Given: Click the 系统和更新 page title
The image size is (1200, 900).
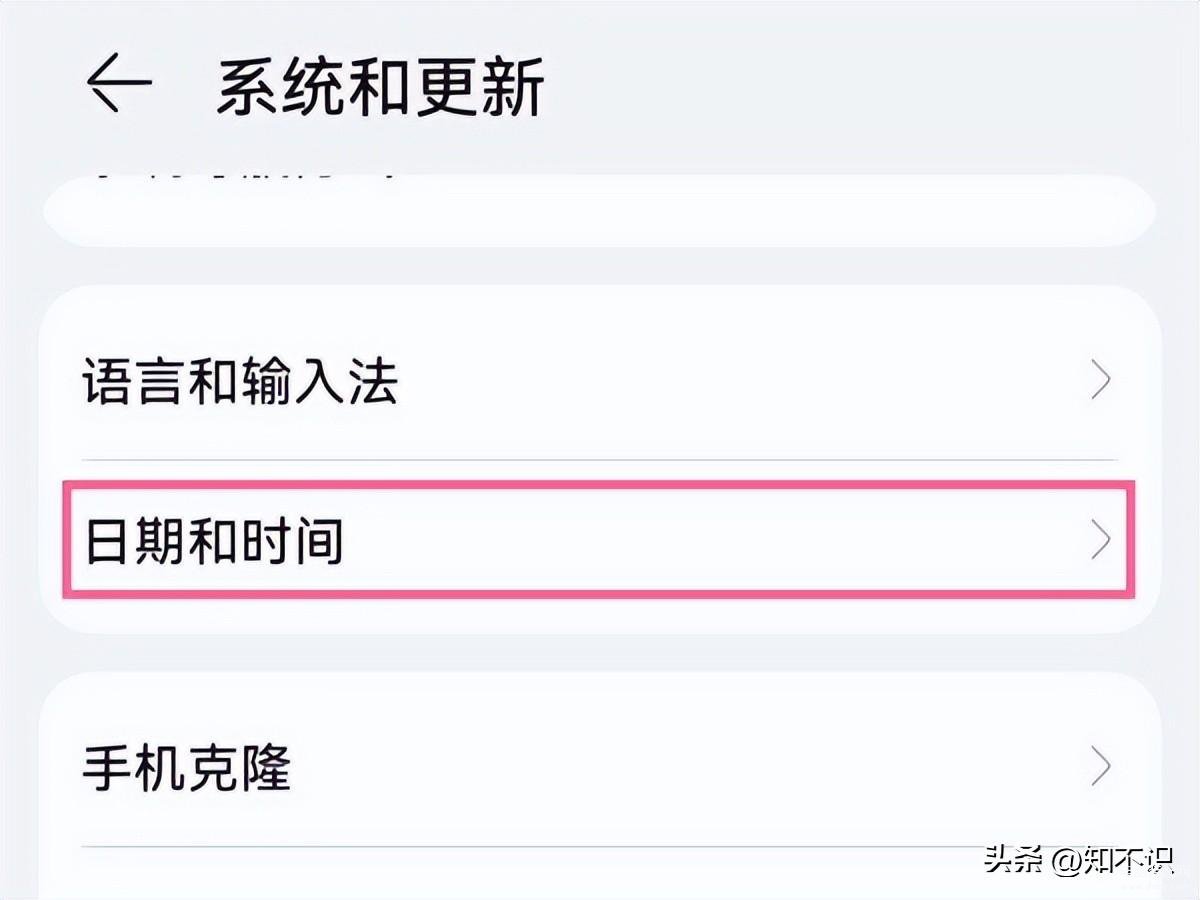Looking at the screenshot, I should (x=380, y=86).
